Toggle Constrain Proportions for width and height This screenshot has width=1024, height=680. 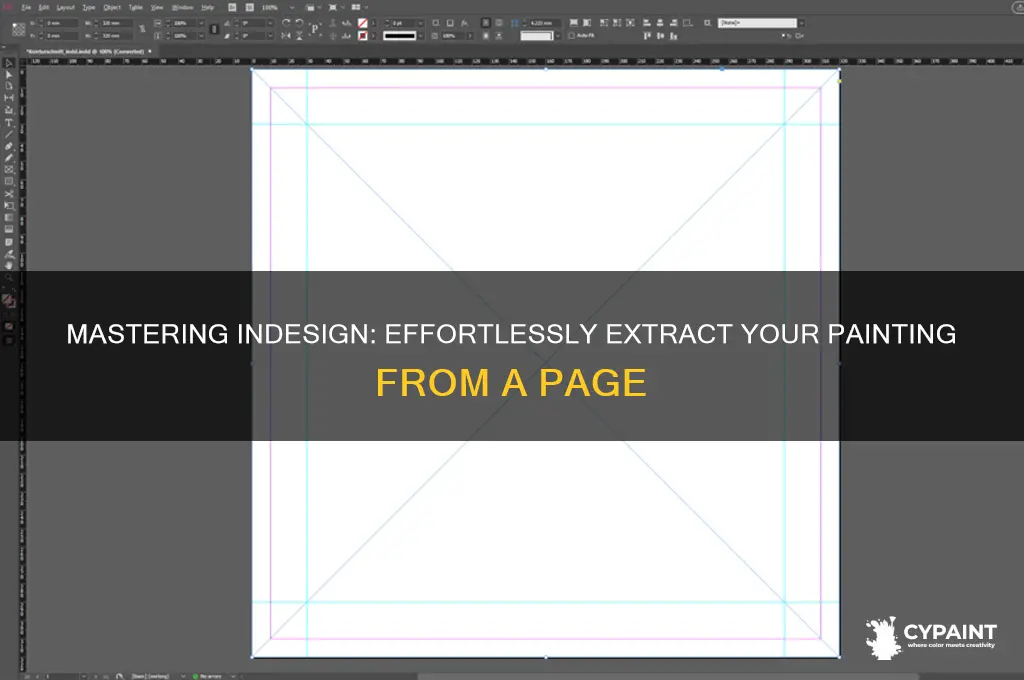pyautogui.click(x=142, y=29)
